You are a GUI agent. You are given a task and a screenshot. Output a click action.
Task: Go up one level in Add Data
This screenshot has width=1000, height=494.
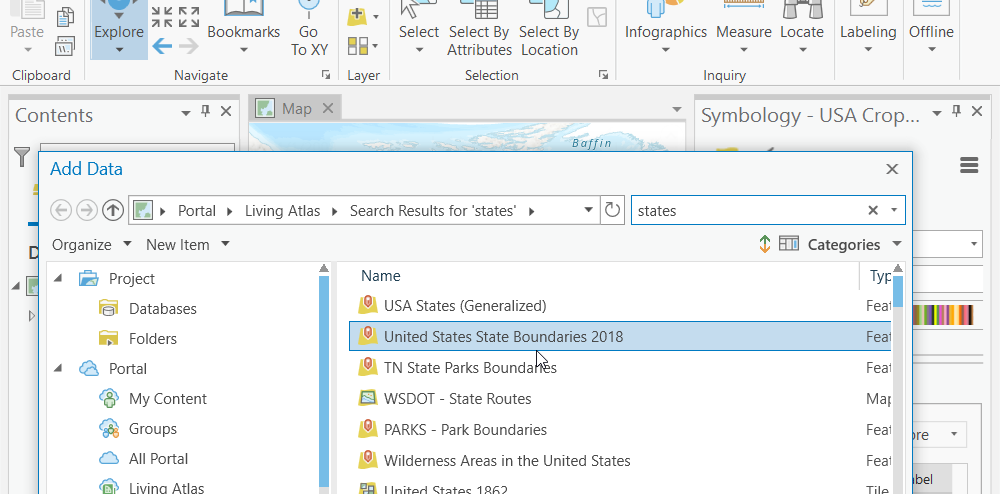click(113, 210)
